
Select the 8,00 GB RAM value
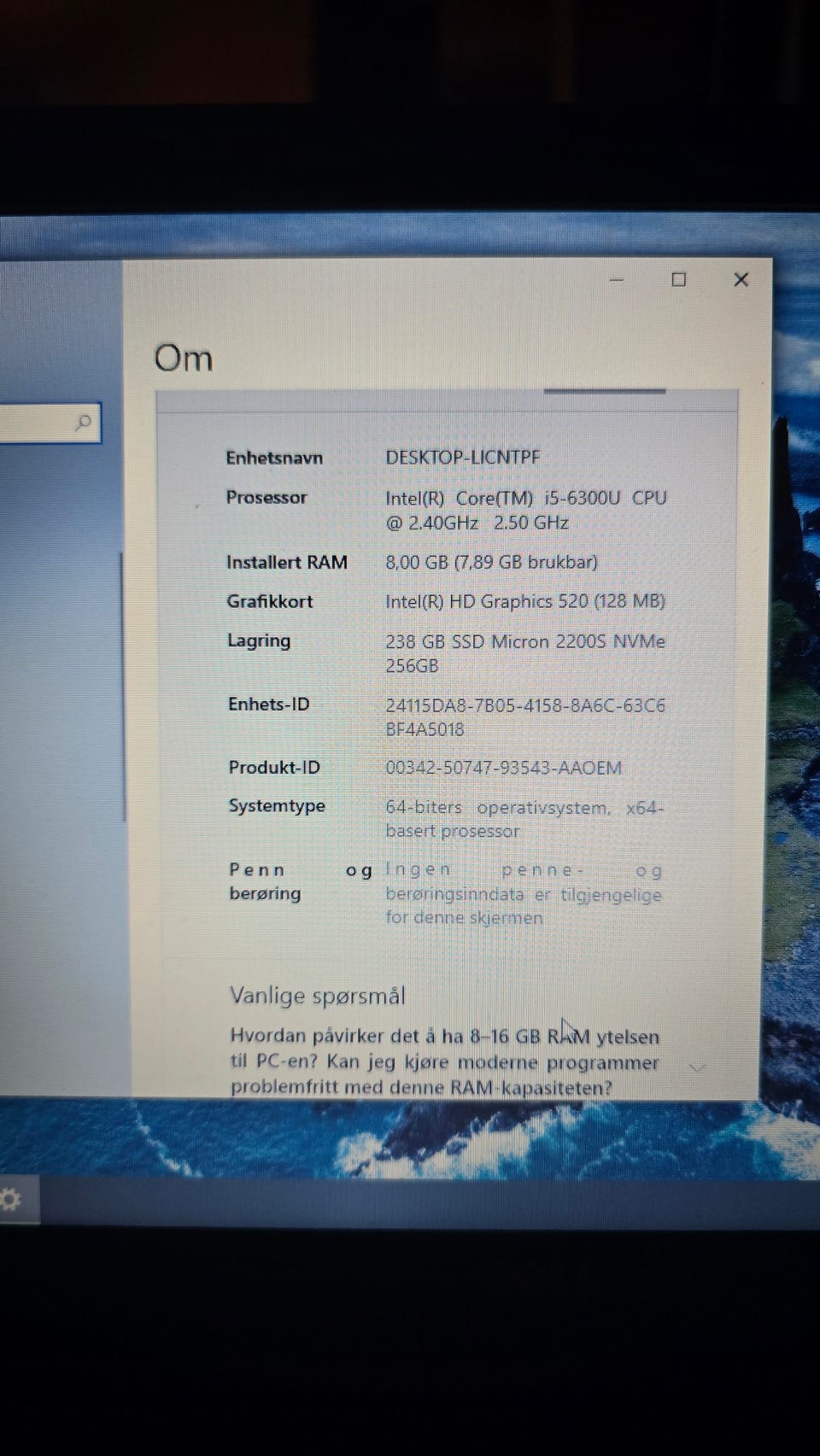coord(491,562)
